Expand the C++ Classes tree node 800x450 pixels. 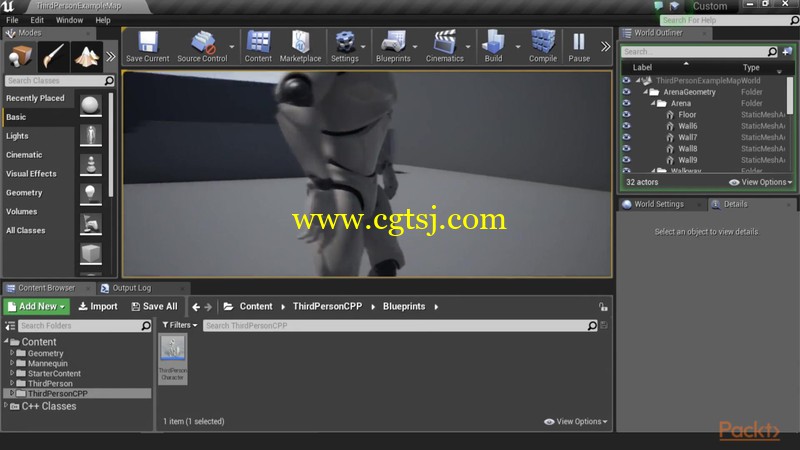pos(6,406)
